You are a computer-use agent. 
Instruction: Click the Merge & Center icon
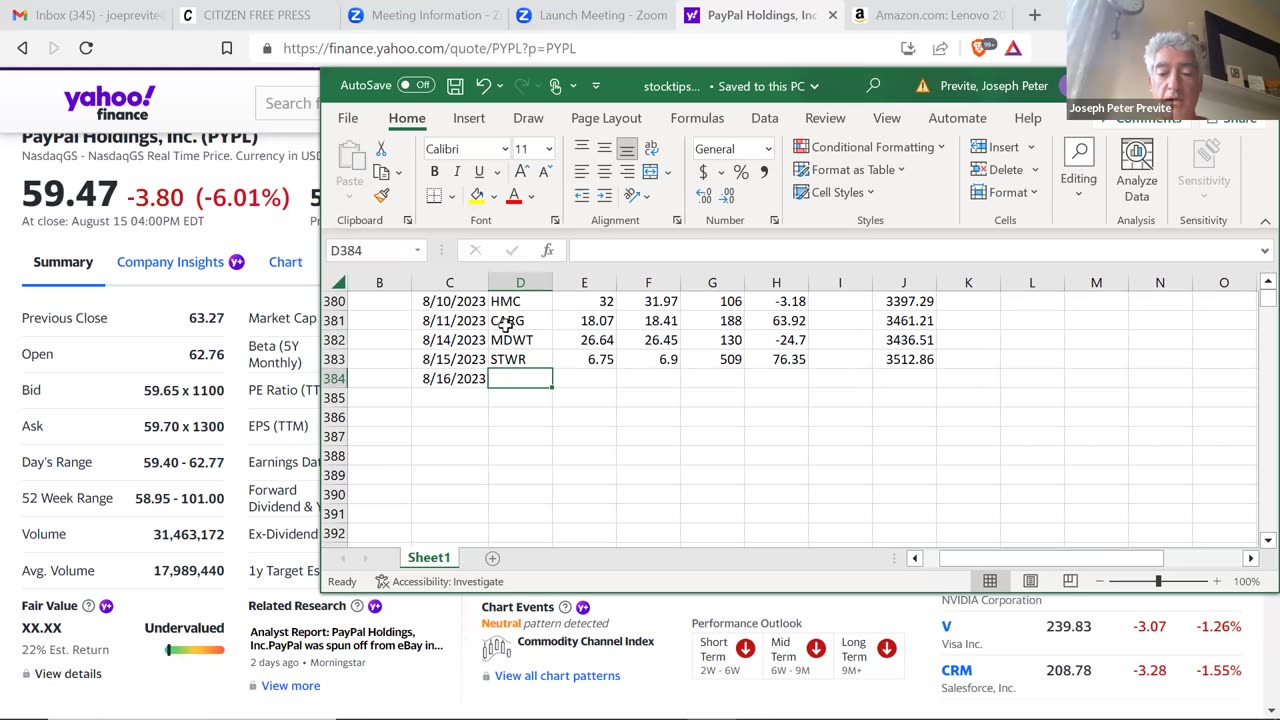(651, 172)
